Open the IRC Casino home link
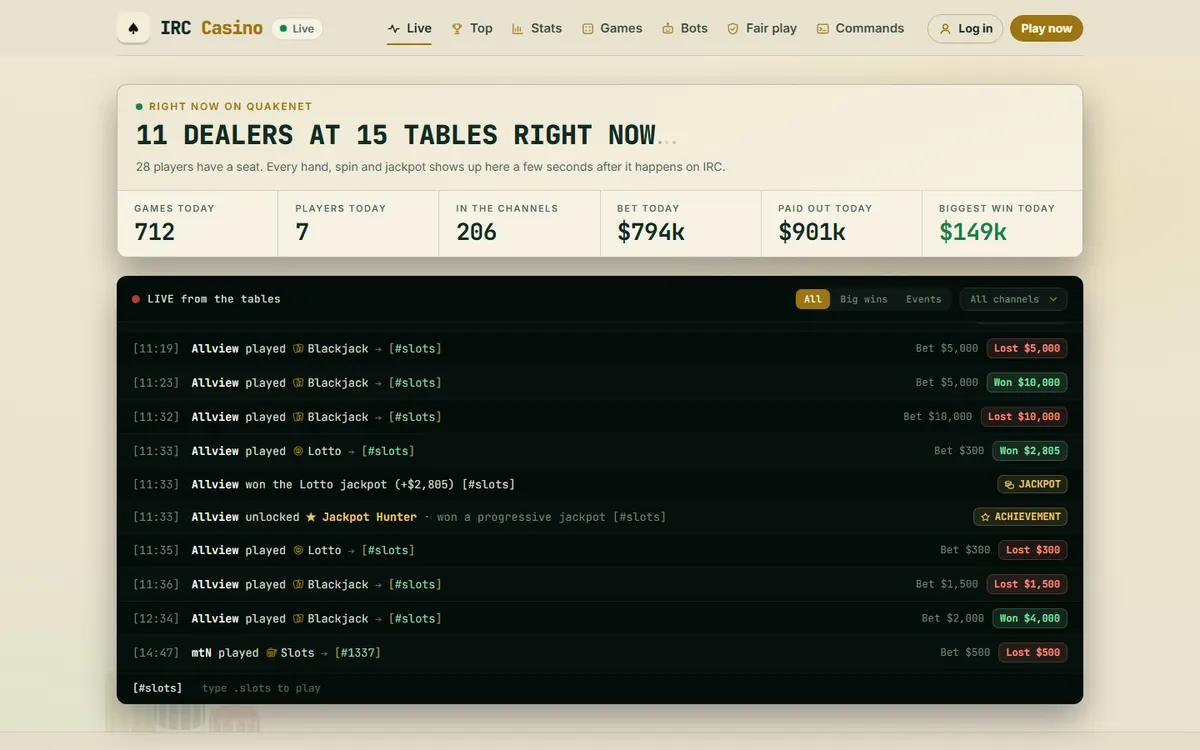The height and width of the screenshot is (750, 1200). coord(190,28)
